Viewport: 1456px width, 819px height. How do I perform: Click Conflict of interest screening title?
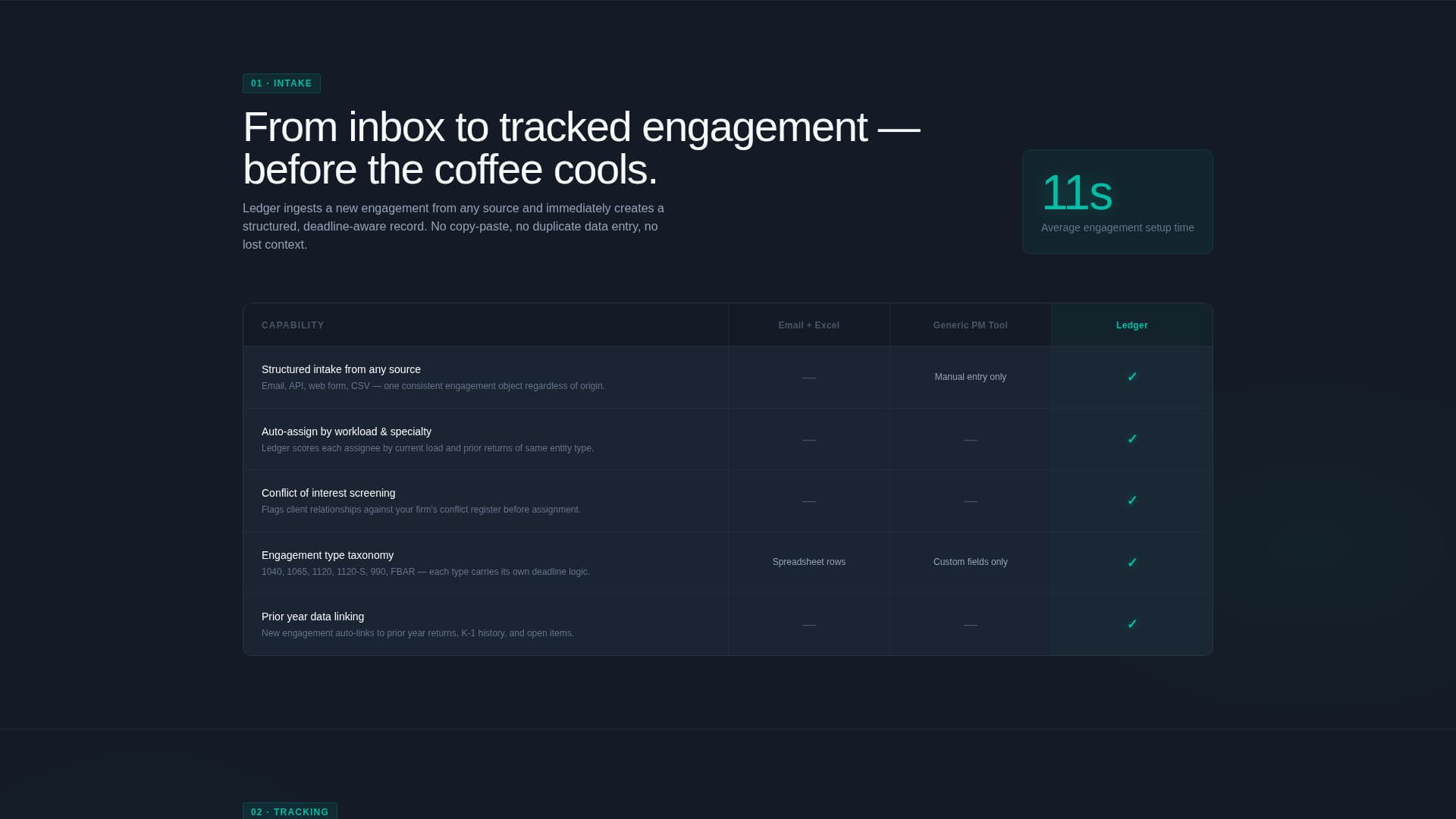click(x=328, y=493)
